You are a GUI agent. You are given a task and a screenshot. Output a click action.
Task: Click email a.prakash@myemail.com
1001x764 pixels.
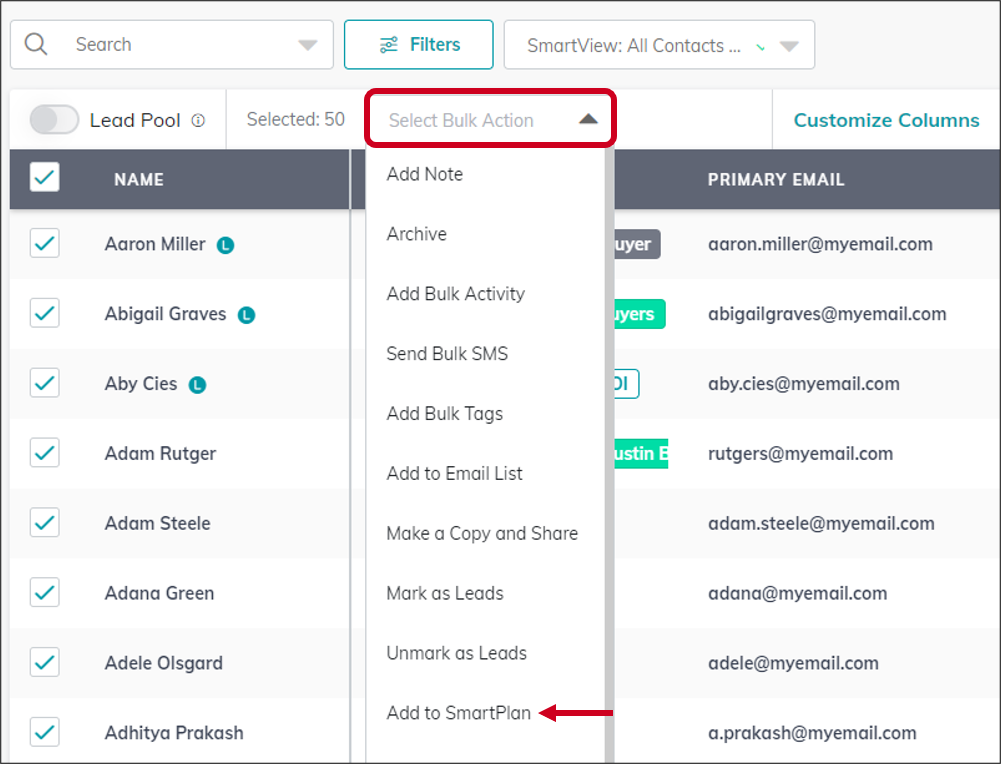pos(812,733)
